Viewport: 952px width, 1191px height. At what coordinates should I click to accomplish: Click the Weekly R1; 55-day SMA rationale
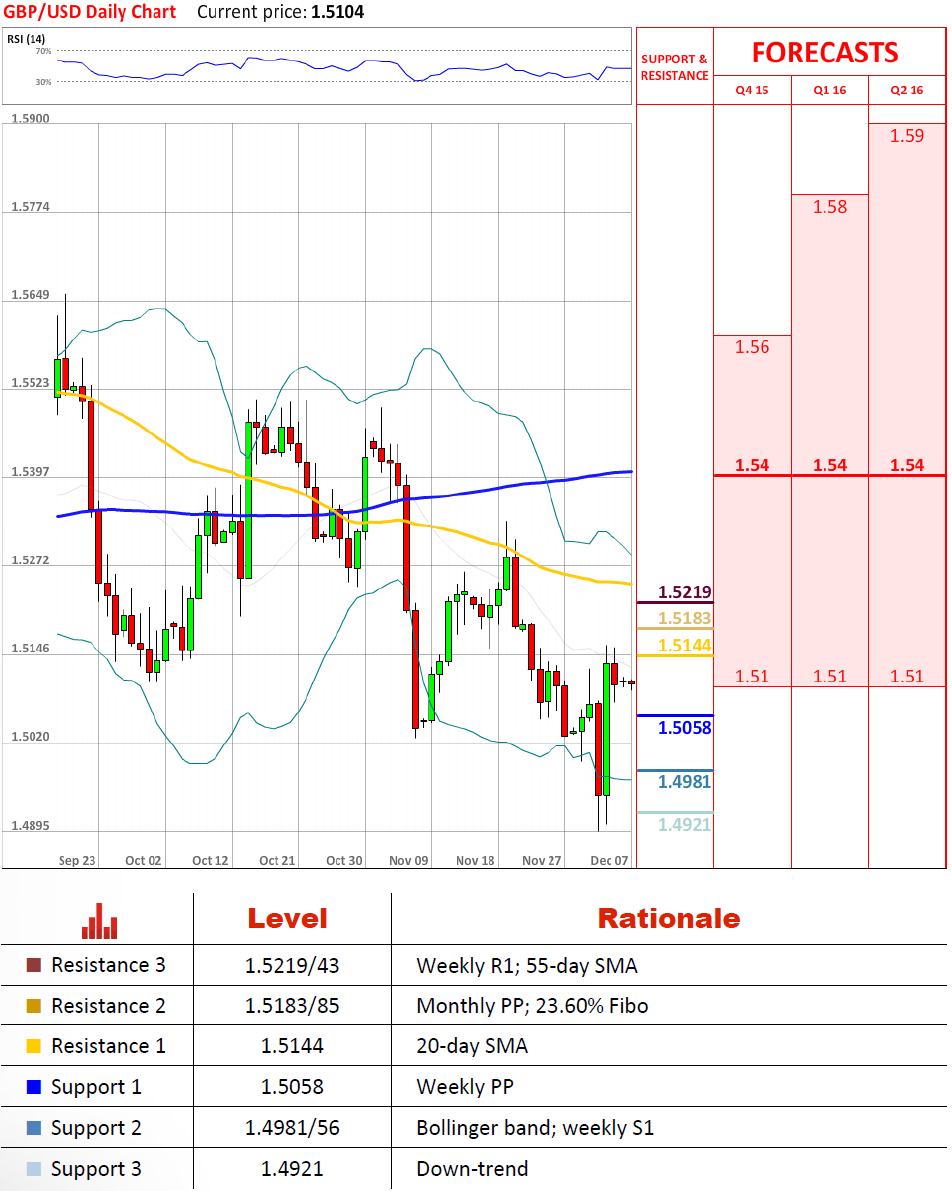tap(527, 965)
